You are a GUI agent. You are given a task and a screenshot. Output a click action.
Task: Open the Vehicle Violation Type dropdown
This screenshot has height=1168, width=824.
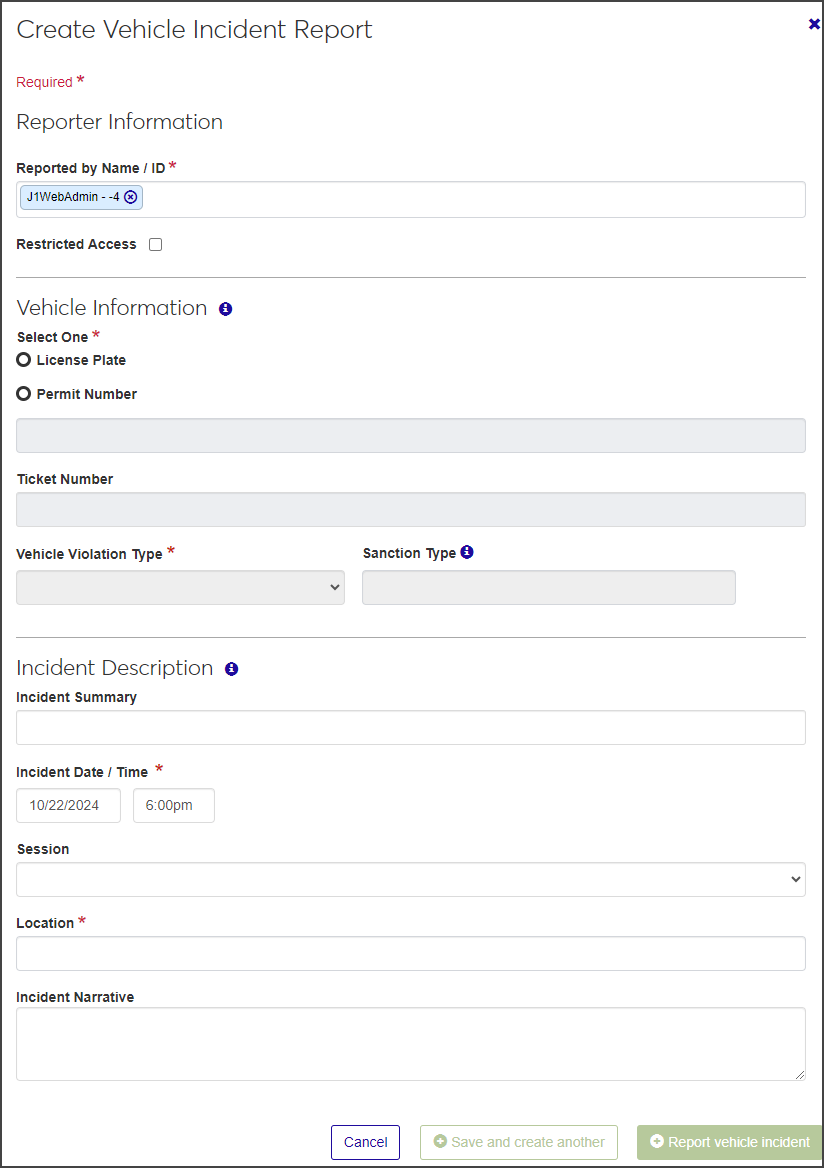(x=180, y=588)
